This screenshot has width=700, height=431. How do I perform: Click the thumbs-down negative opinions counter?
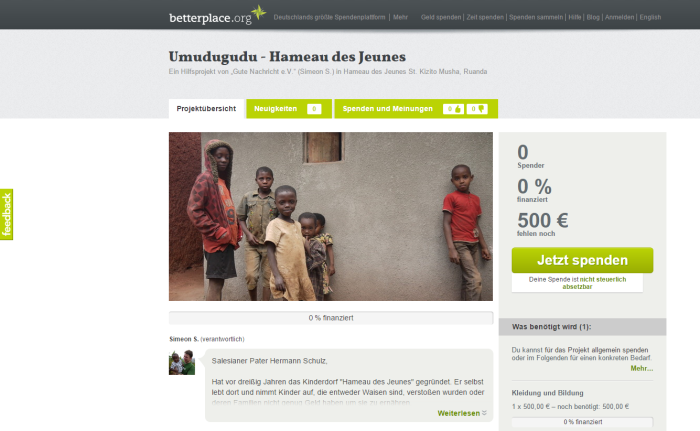point(477,109)
